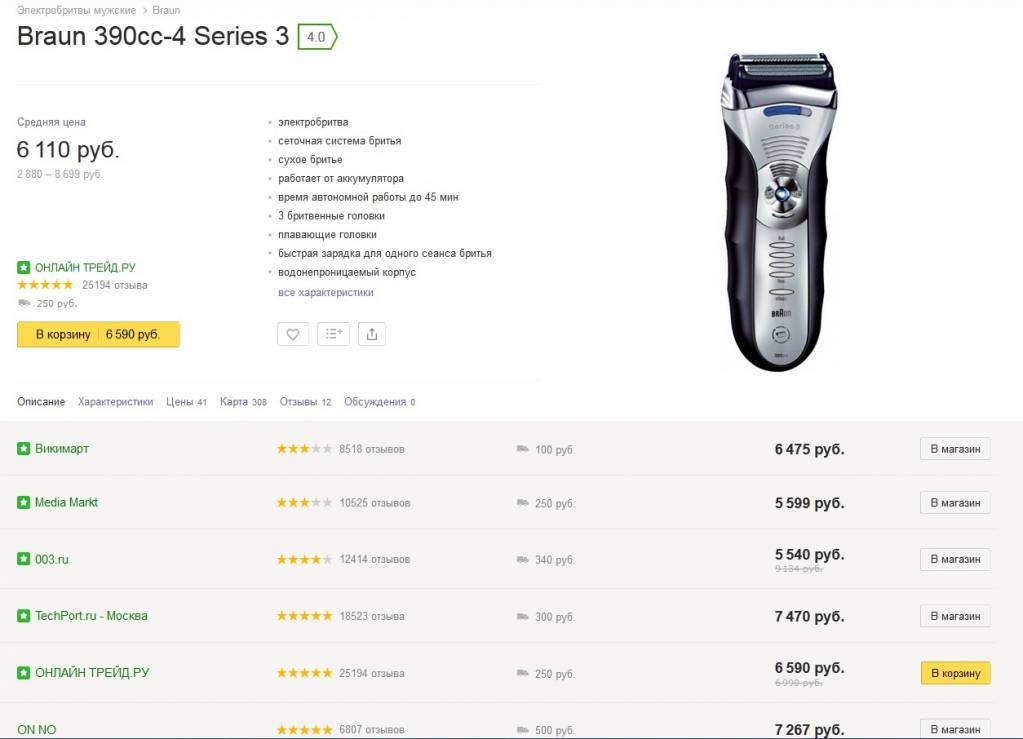1023x739 pixels.
Task: Click the green star icon beside Media Markt
Action: click(24, 503)
